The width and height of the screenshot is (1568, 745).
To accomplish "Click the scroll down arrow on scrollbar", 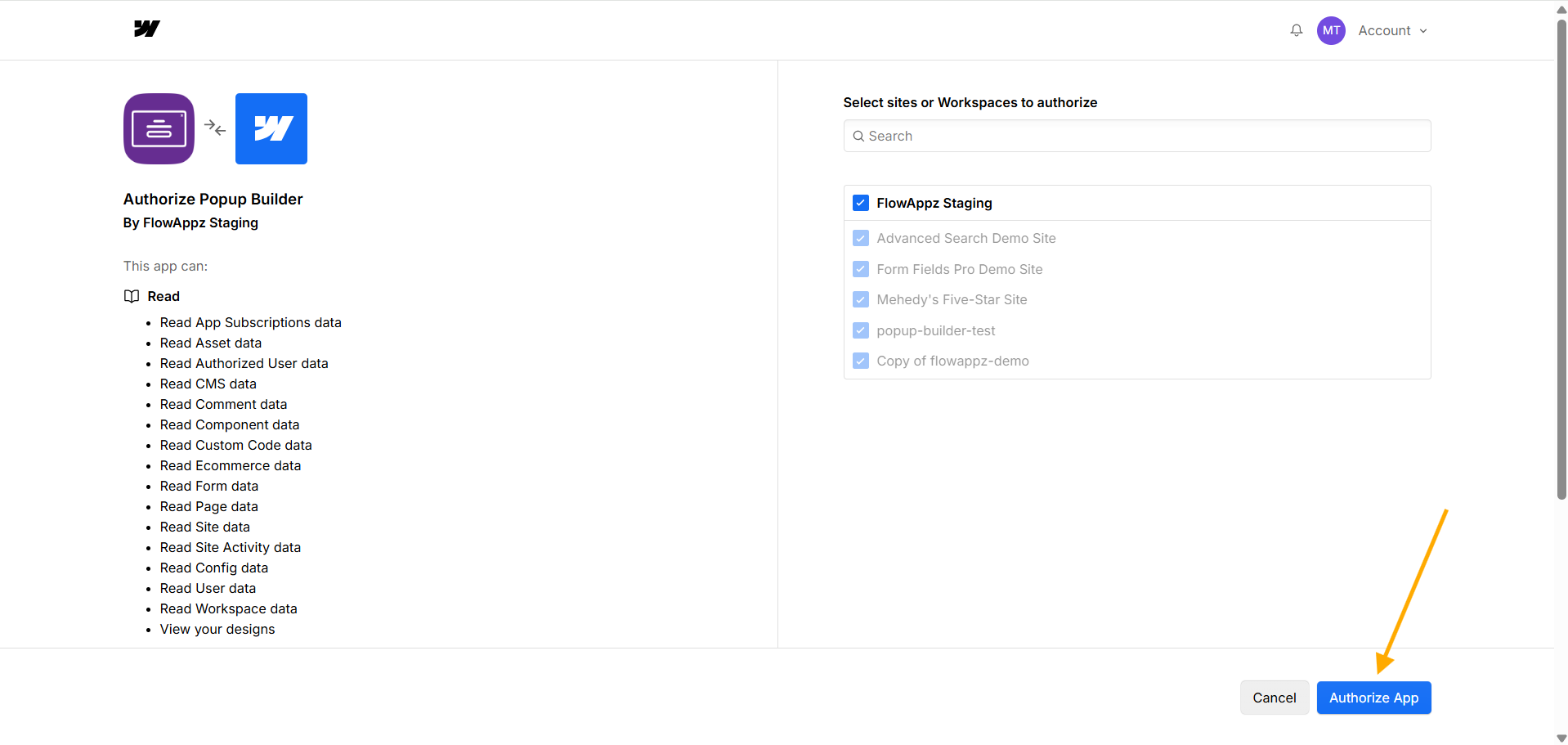I will [x=1561, y=738].
